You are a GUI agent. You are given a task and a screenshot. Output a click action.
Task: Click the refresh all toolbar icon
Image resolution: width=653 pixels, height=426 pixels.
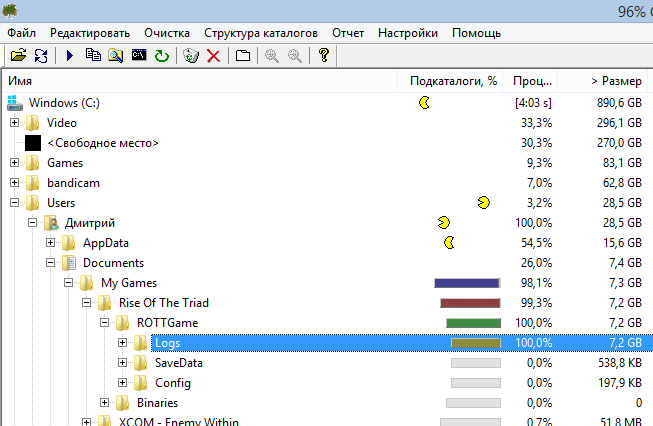[x=41, y=55]
